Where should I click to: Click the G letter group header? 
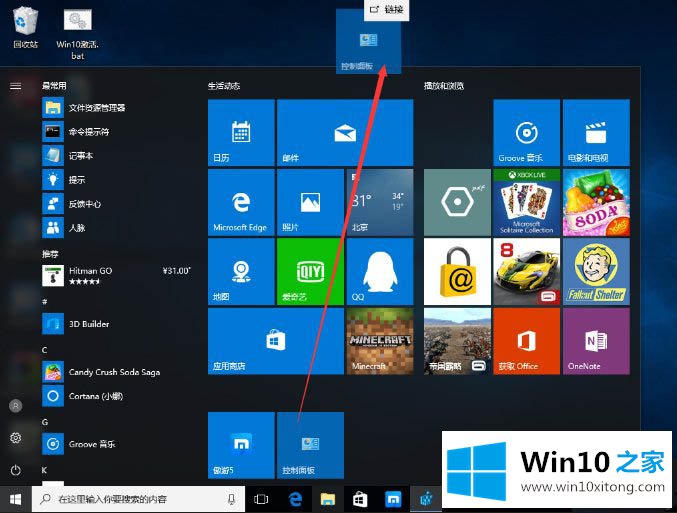coord(45,422)
